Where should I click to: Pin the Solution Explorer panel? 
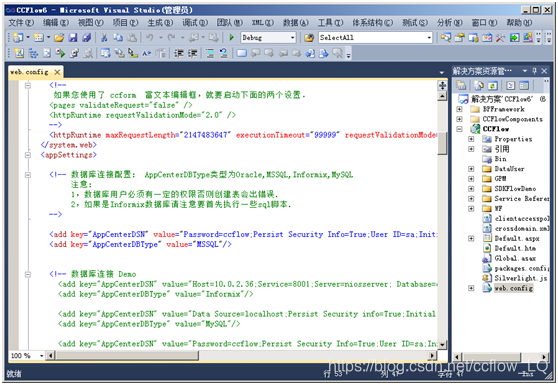click(x=534, y=71)
